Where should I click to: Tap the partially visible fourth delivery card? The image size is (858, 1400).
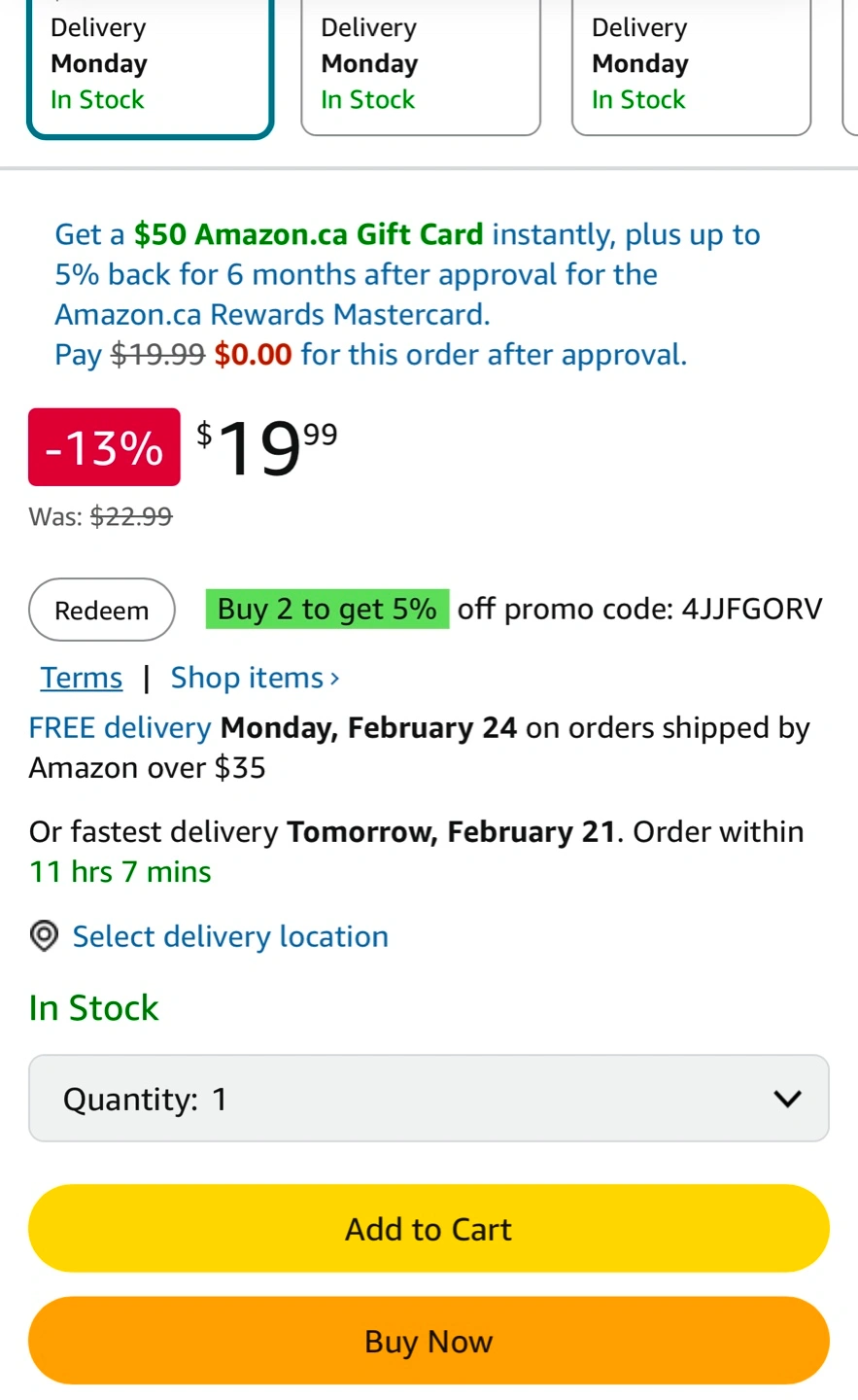850,66
